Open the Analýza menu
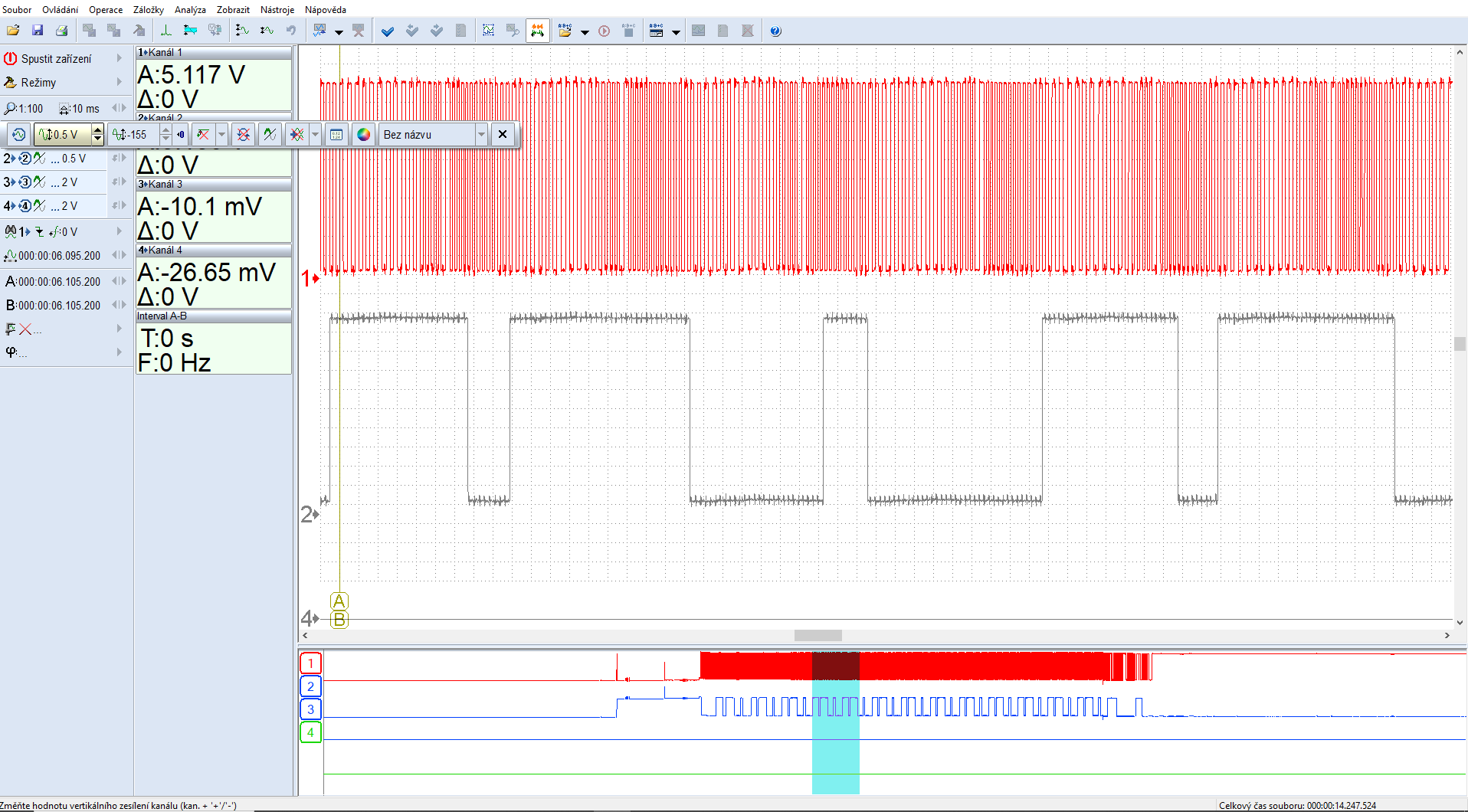 [x=190, y=10]
